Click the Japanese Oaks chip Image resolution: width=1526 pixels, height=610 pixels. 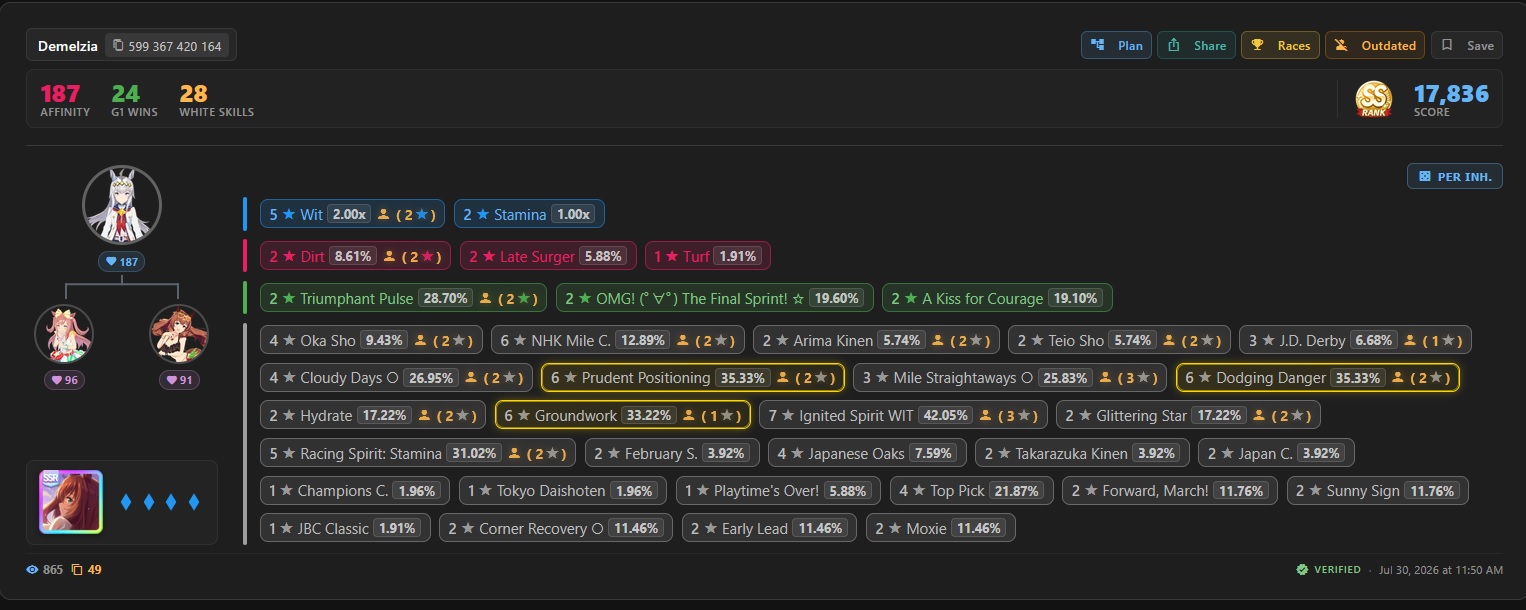click(866, 453)
